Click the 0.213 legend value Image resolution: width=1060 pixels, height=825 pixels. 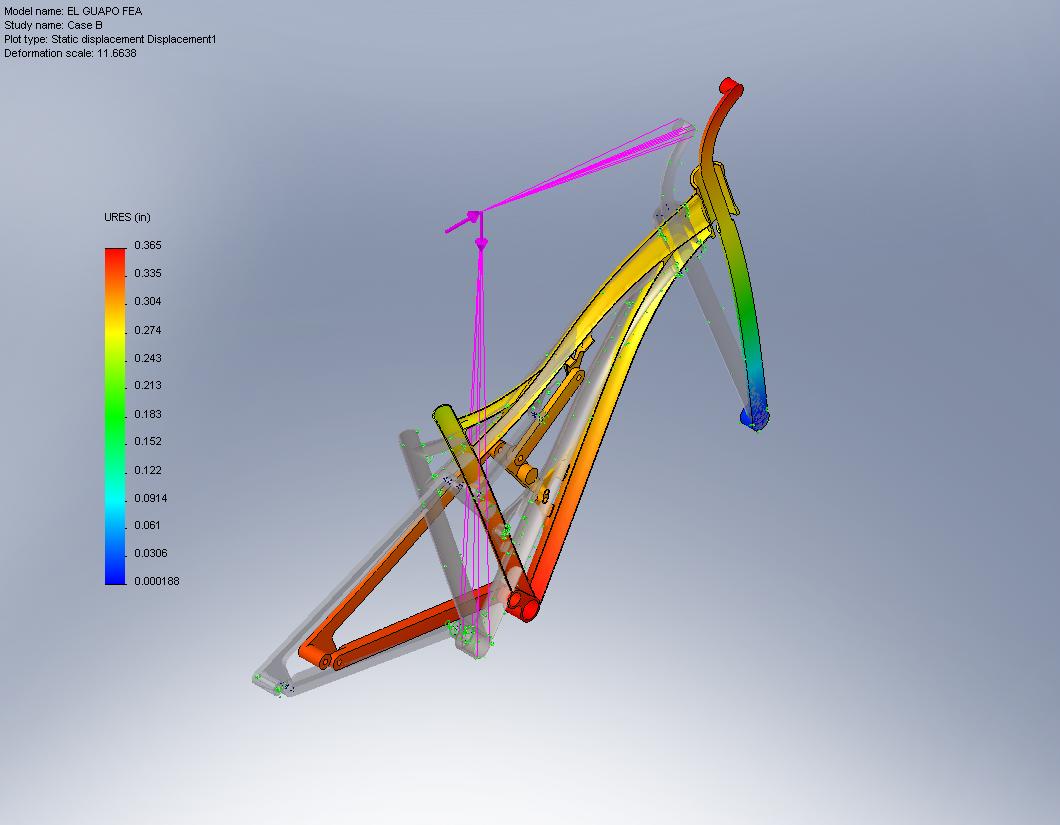click(147, 385)
